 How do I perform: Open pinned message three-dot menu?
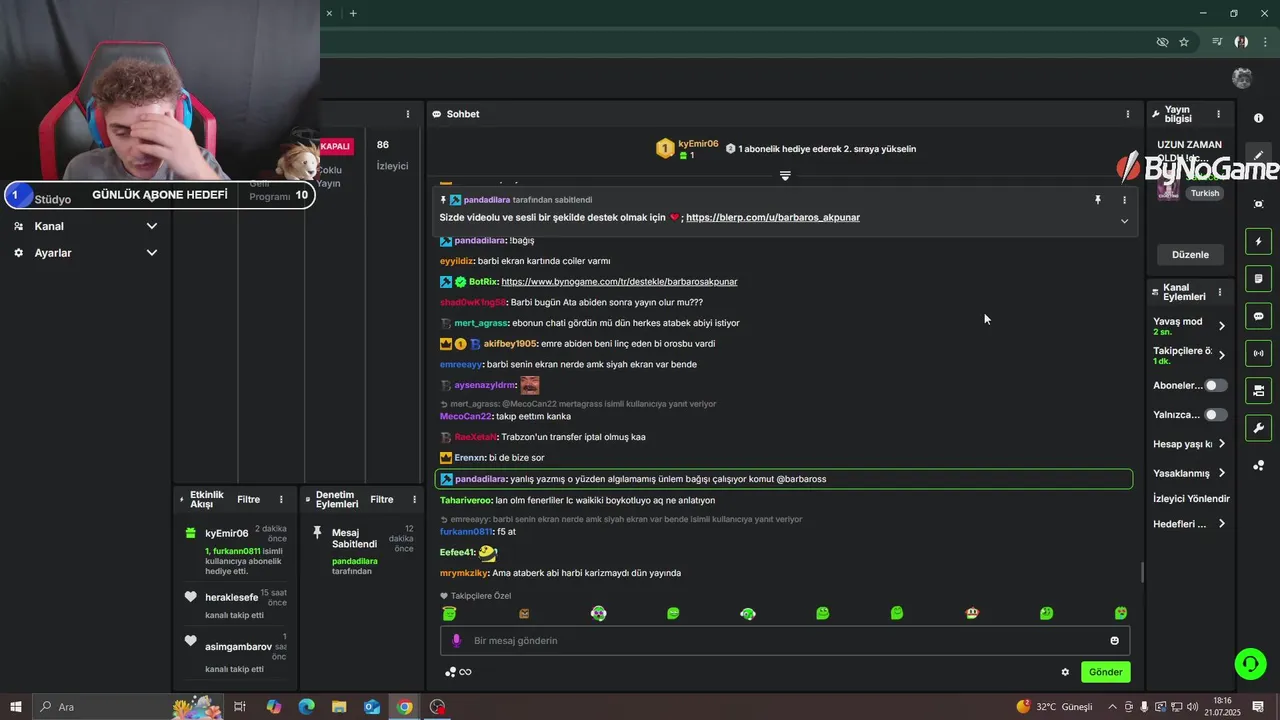pyautogui.click(x=1124, y=200)
